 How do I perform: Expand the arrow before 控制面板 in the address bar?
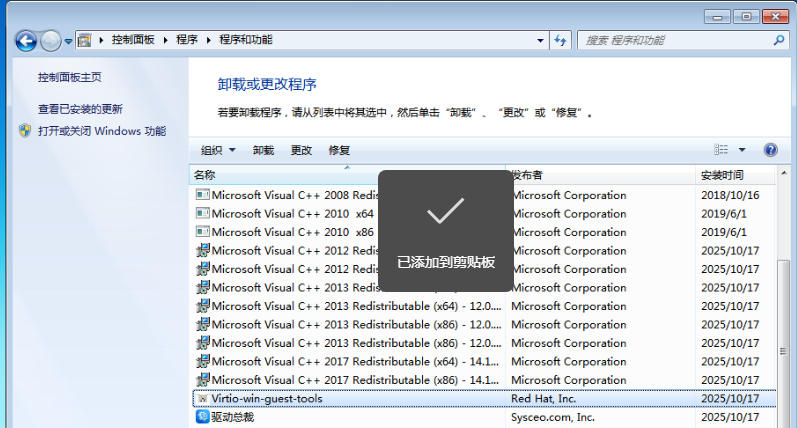(x=101, y=40)
